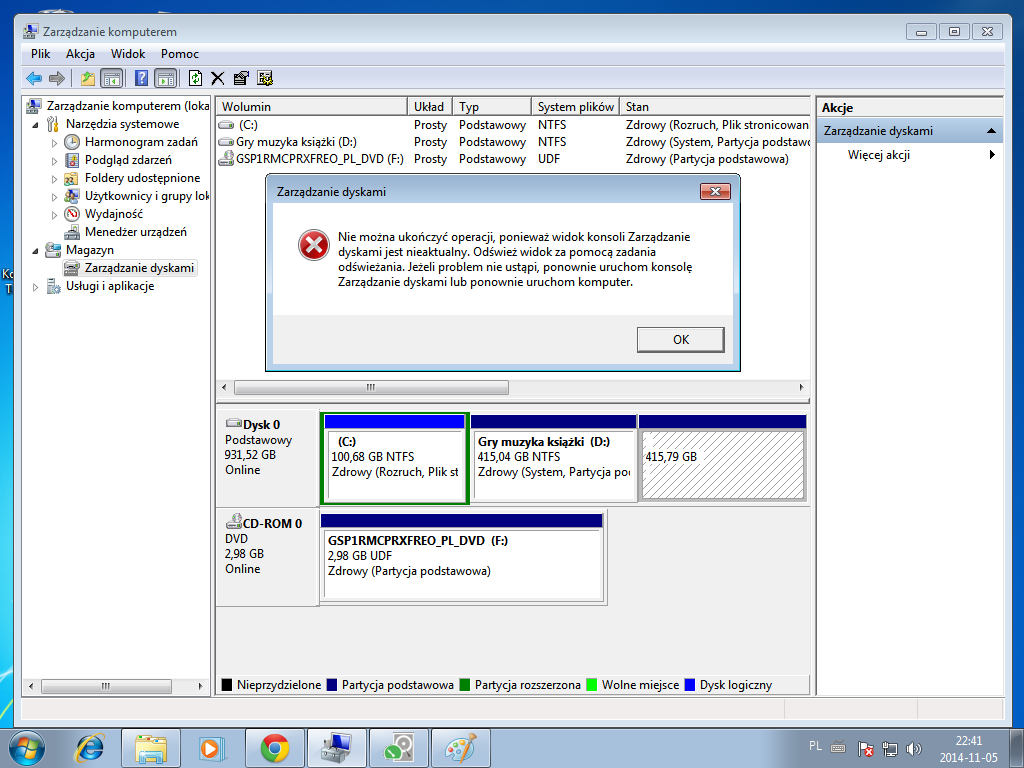The width and height of the screenshot is (1024, 768).
Task: Expand the Harmonogram zadań node
Action: [54, 142]
